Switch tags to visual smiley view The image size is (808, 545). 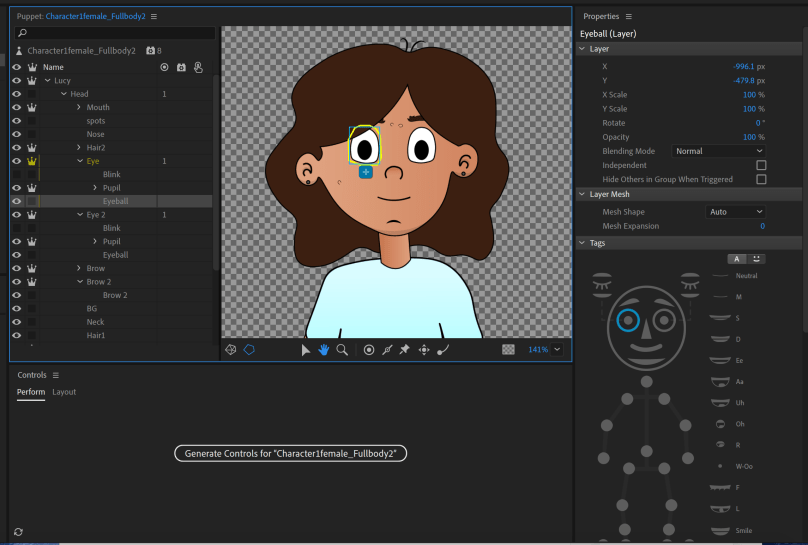(756, 259)
